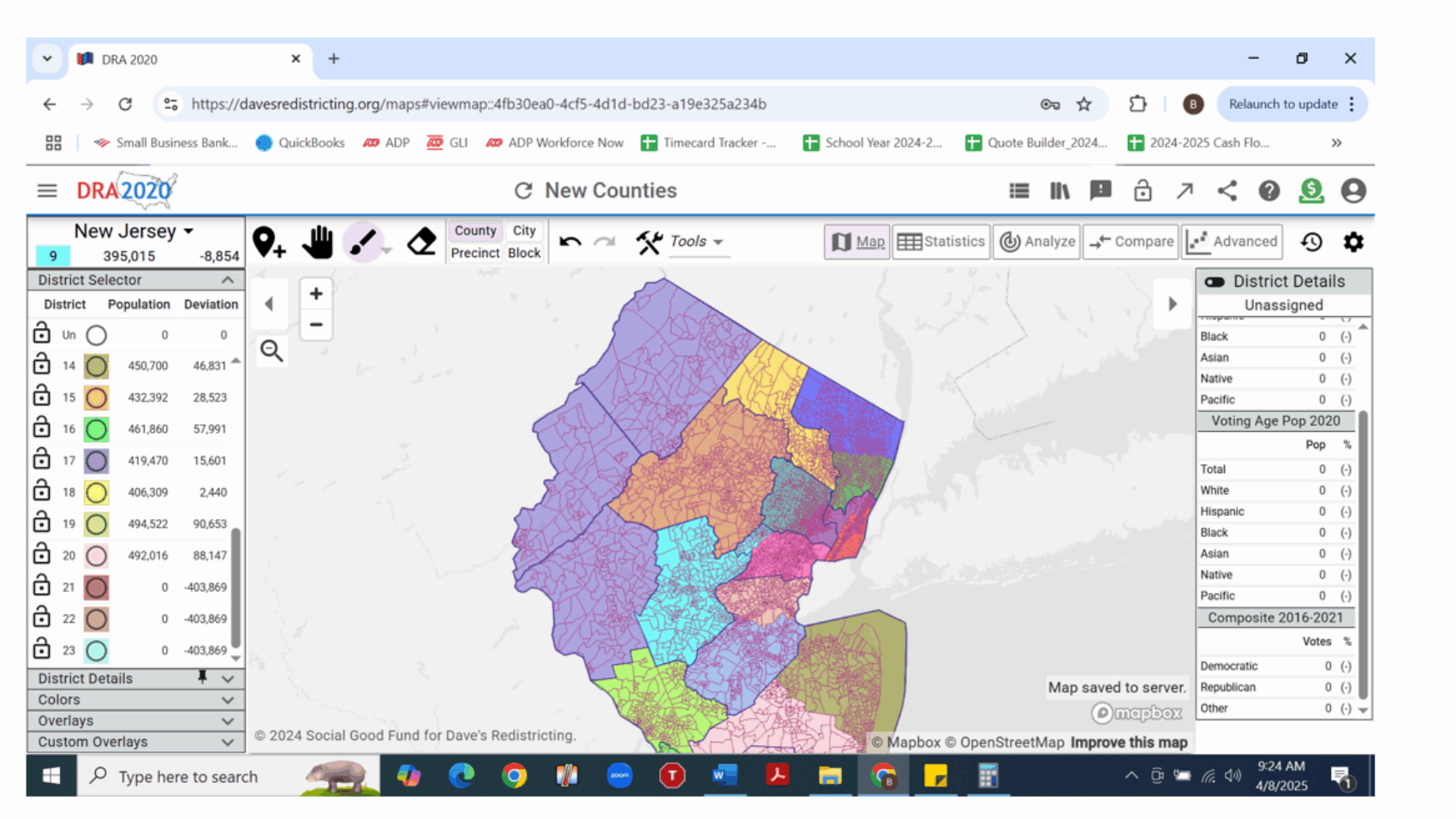The height and width of the screenshot is (819, 1456).
Task: Toggle lock for district 15
Action: pos(41,396)
